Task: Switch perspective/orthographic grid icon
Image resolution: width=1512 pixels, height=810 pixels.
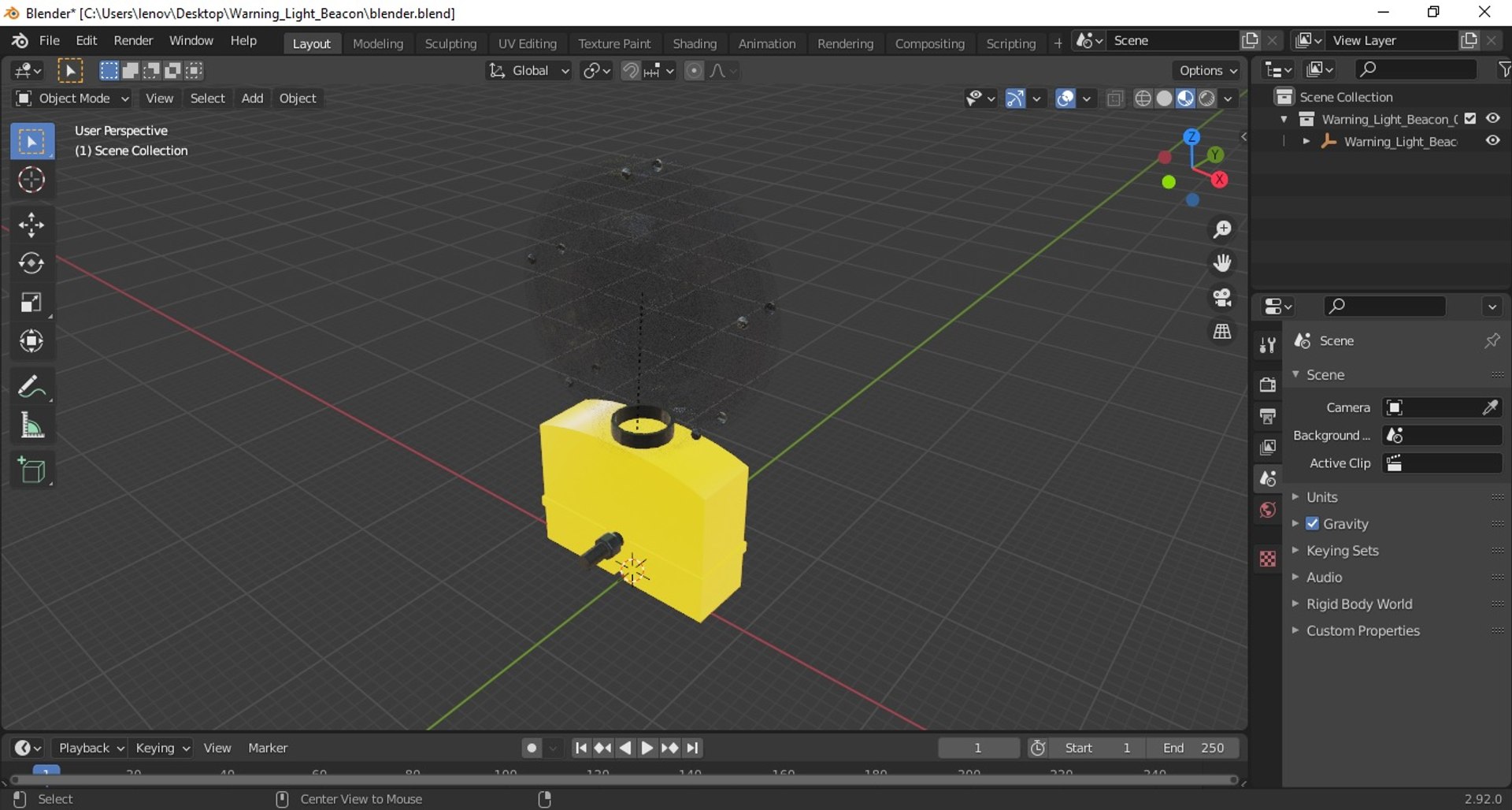Action: (1222, 332)
